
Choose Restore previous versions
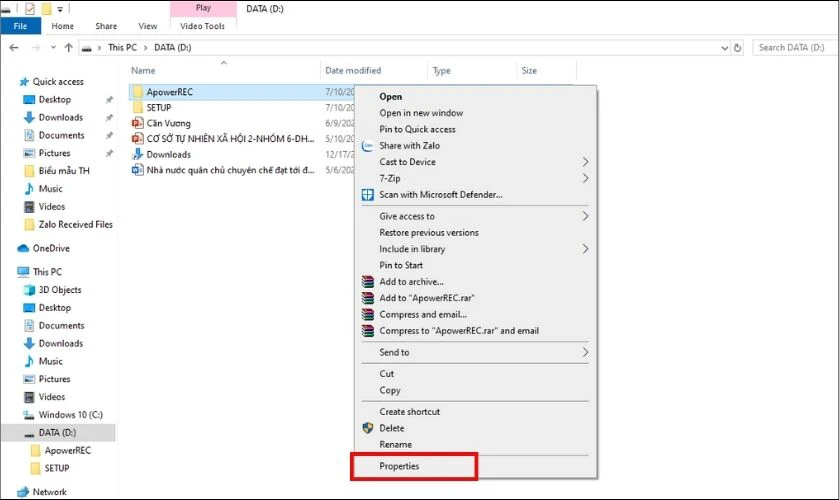tap(429, 233)
